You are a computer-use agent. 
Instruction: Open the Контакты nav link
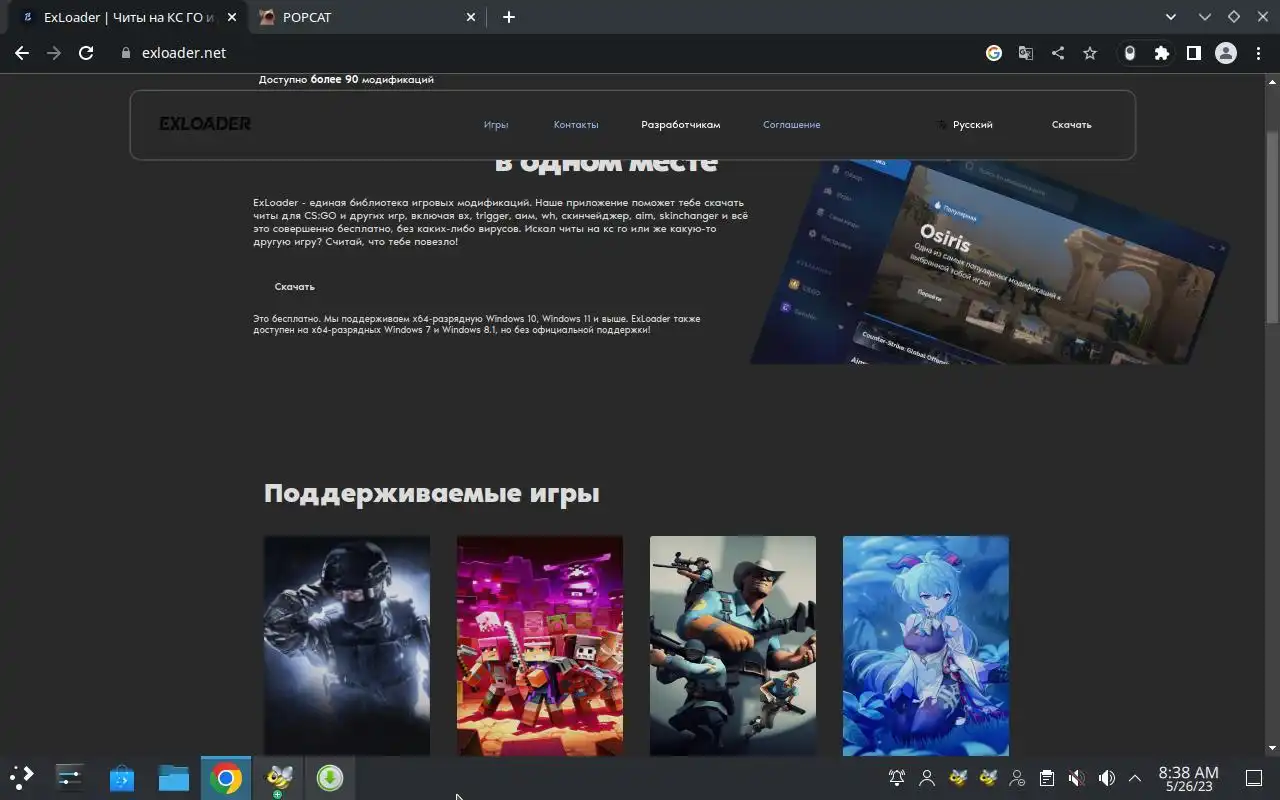[x=576, y=125]
